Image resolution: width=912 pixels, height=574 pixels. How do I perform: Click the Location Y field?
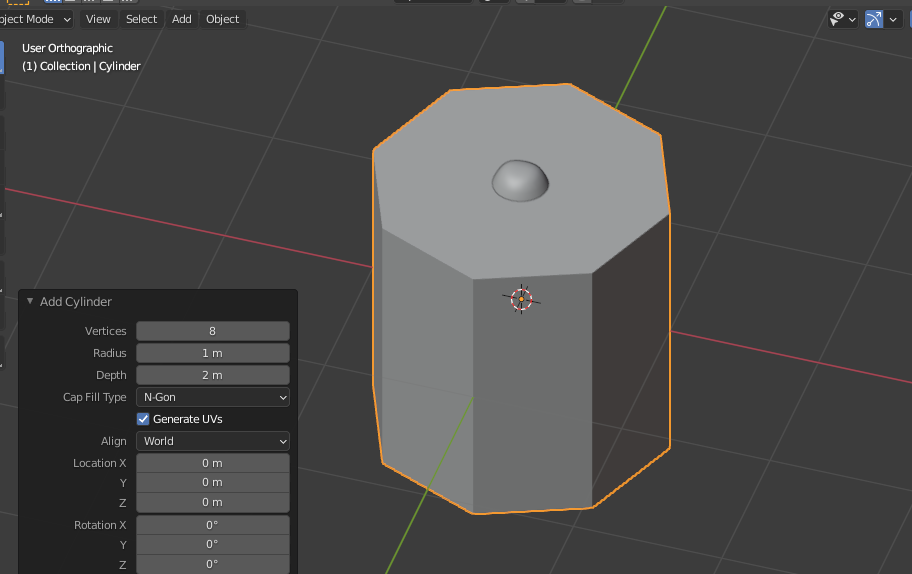coord(212,483)
